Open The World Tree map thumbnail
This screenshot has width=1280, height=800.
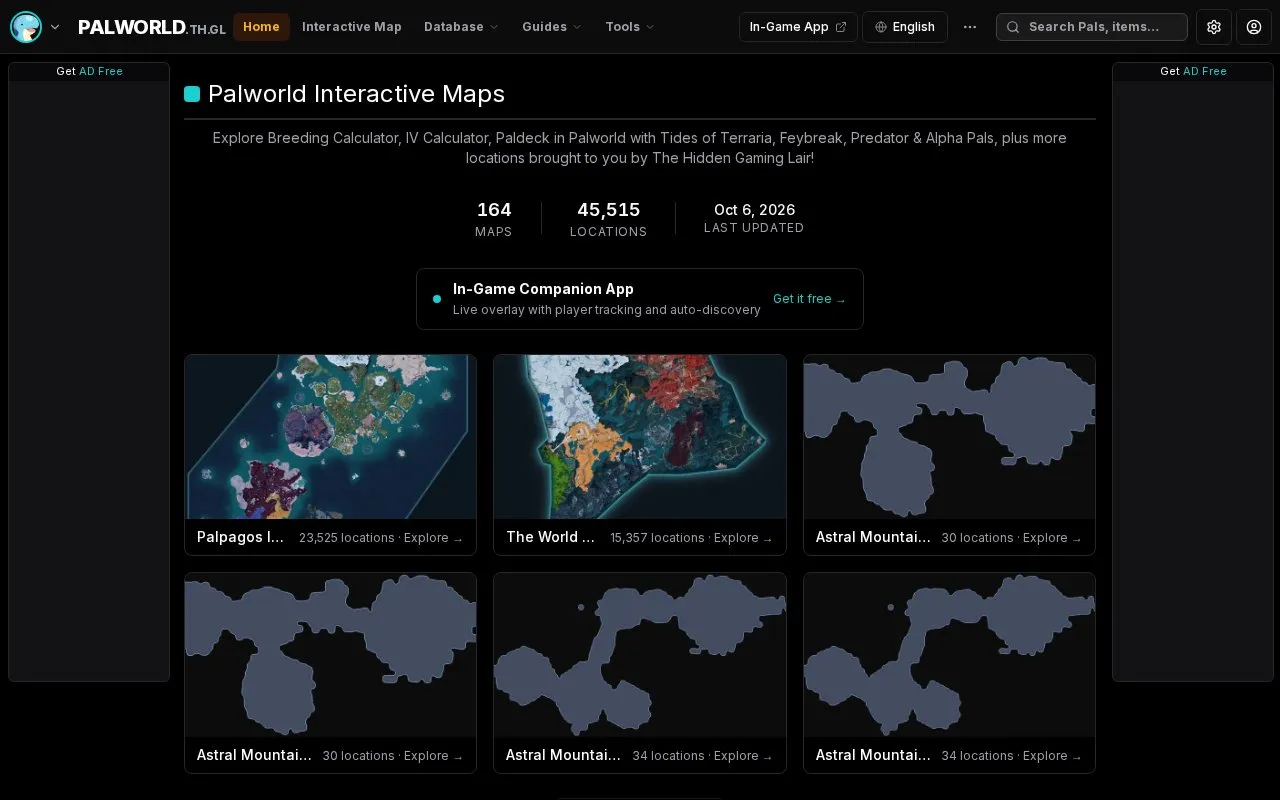640,437
